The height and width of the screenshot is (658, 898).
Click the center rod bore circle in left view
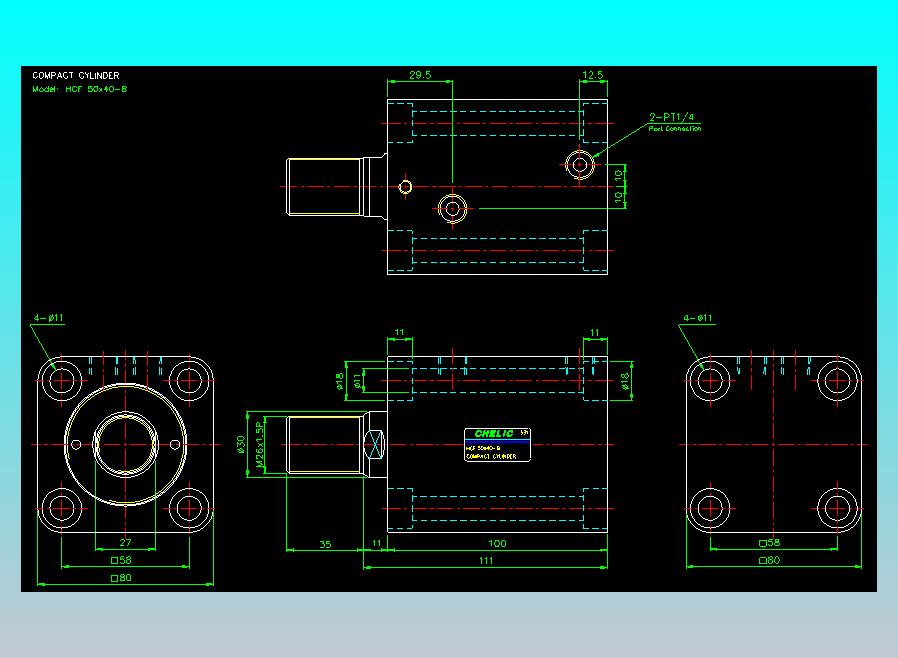point(125,444)
